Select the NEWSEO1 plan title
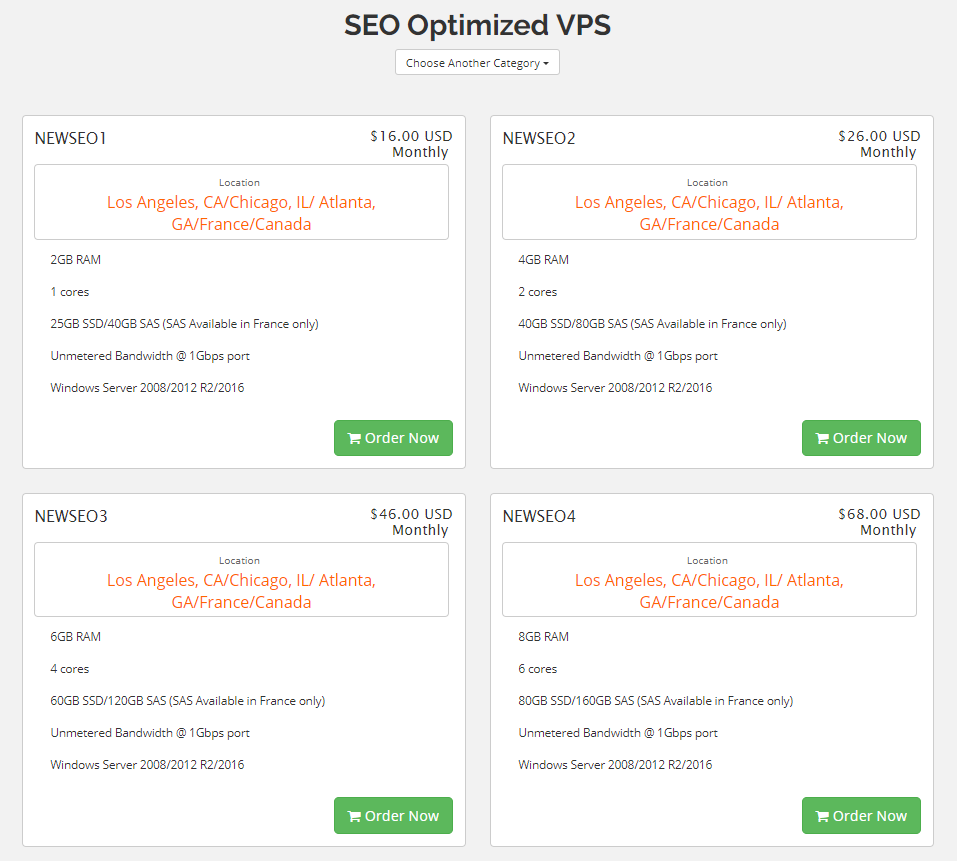This screenshot has width=957, height=861. (x=70, y=139)
